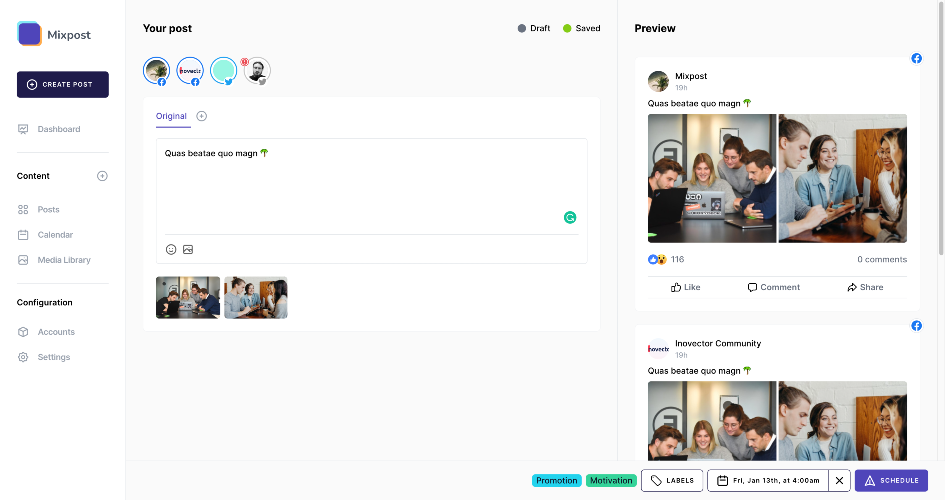This screenshot has height=500, width=945.
Task: Click the green Grammarly icon
Action: point(570,217)
